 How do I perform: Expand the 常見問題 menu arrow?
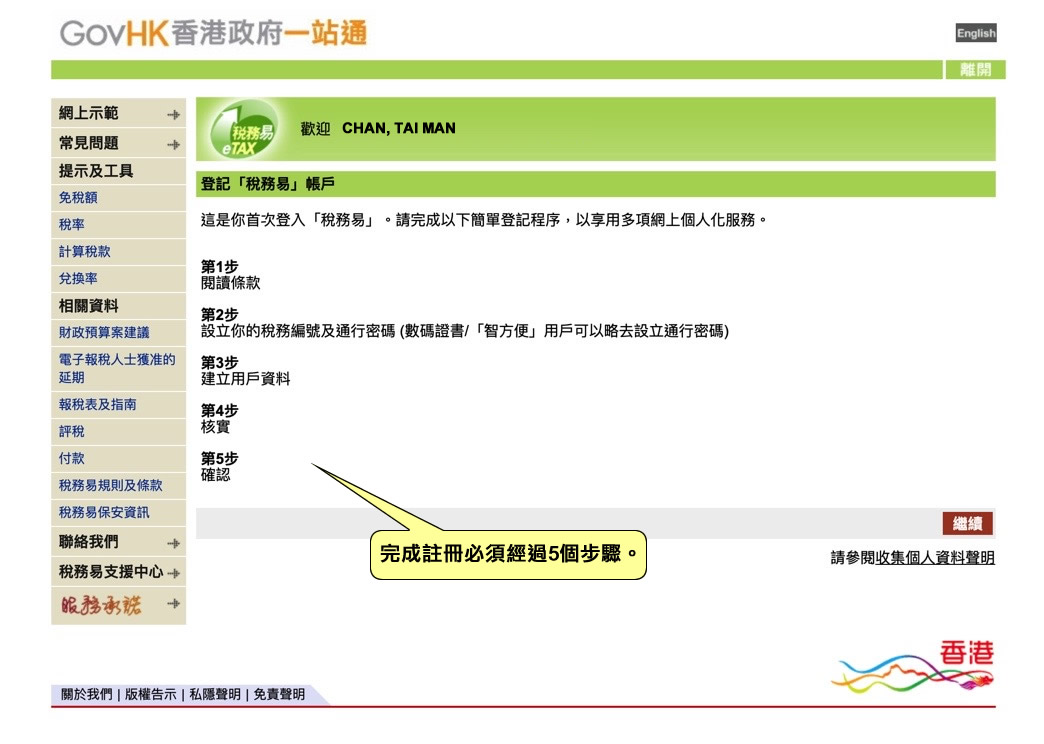tap(174, 144)
